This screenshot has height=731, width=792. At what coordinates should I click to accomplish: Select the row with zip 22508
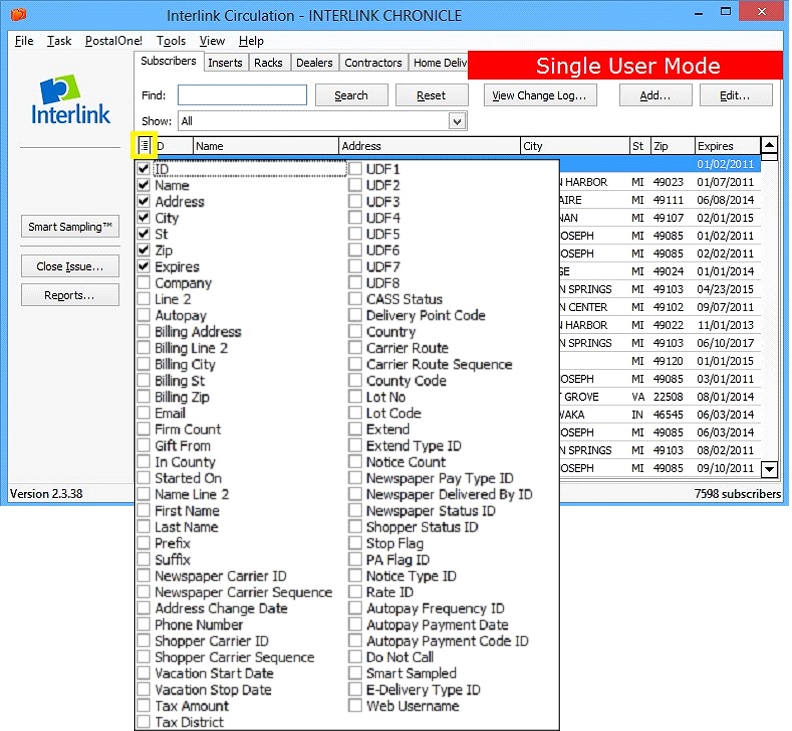[x=660, y=397]
